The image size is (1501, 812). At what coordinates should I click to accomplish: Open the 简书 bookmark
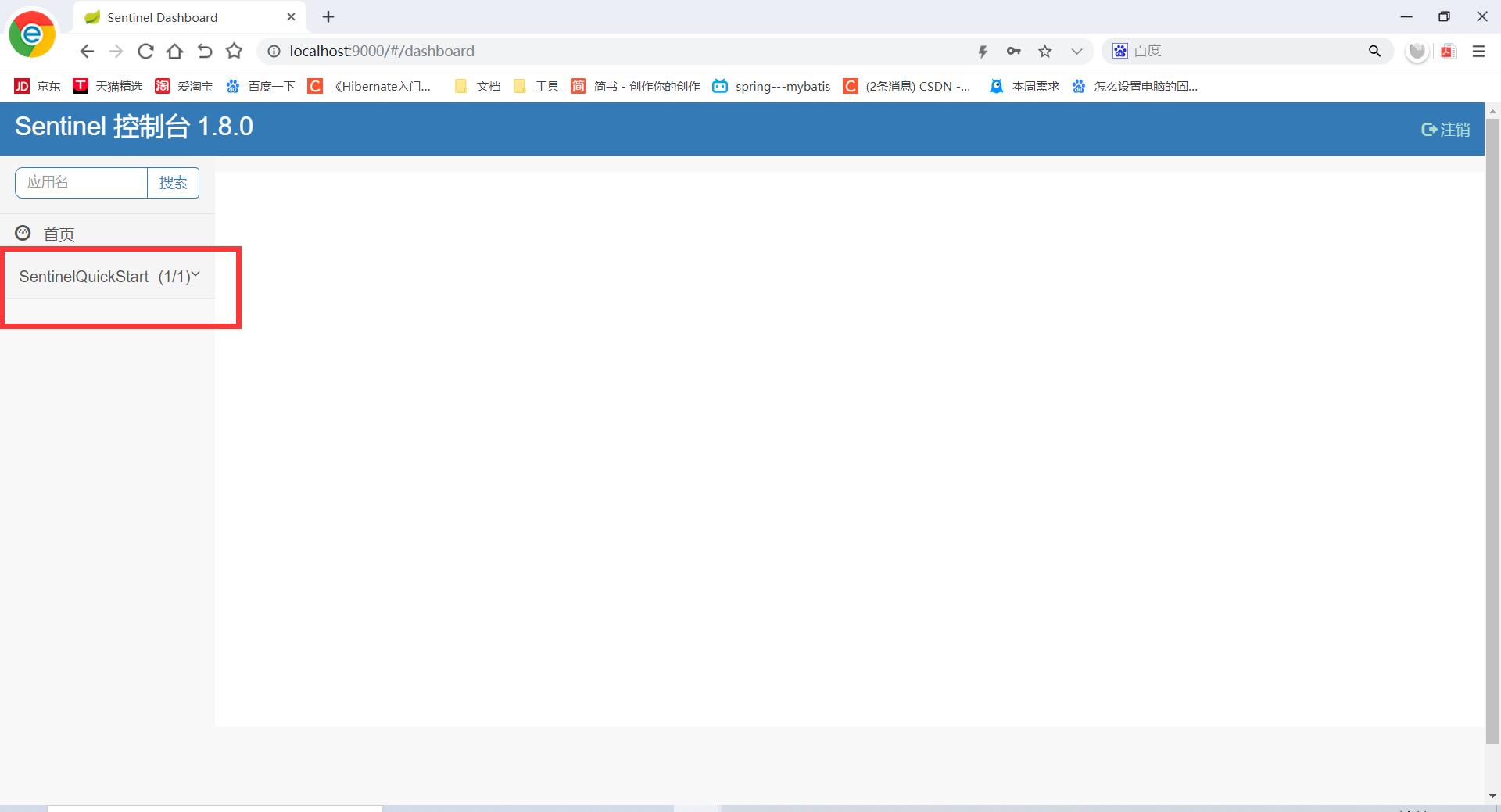point(636,86)
